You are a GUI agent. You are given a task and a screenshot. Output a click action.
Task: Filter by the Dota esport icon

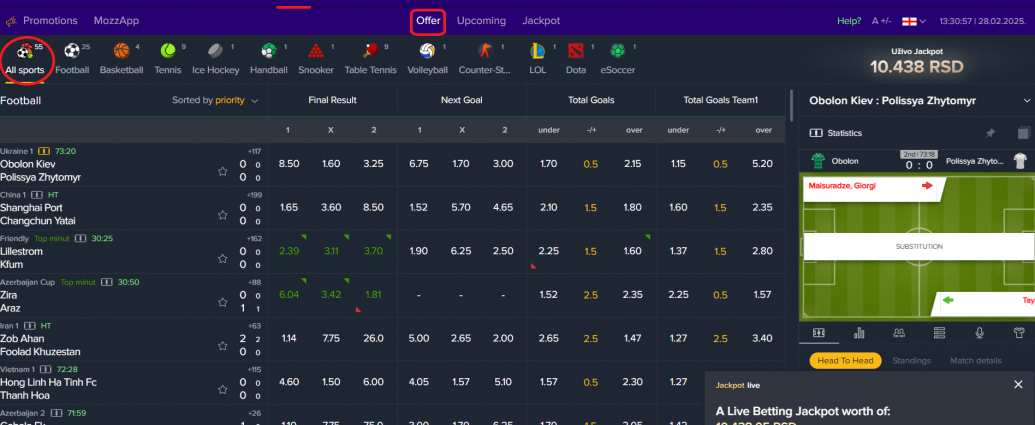(x=575, y=51)
